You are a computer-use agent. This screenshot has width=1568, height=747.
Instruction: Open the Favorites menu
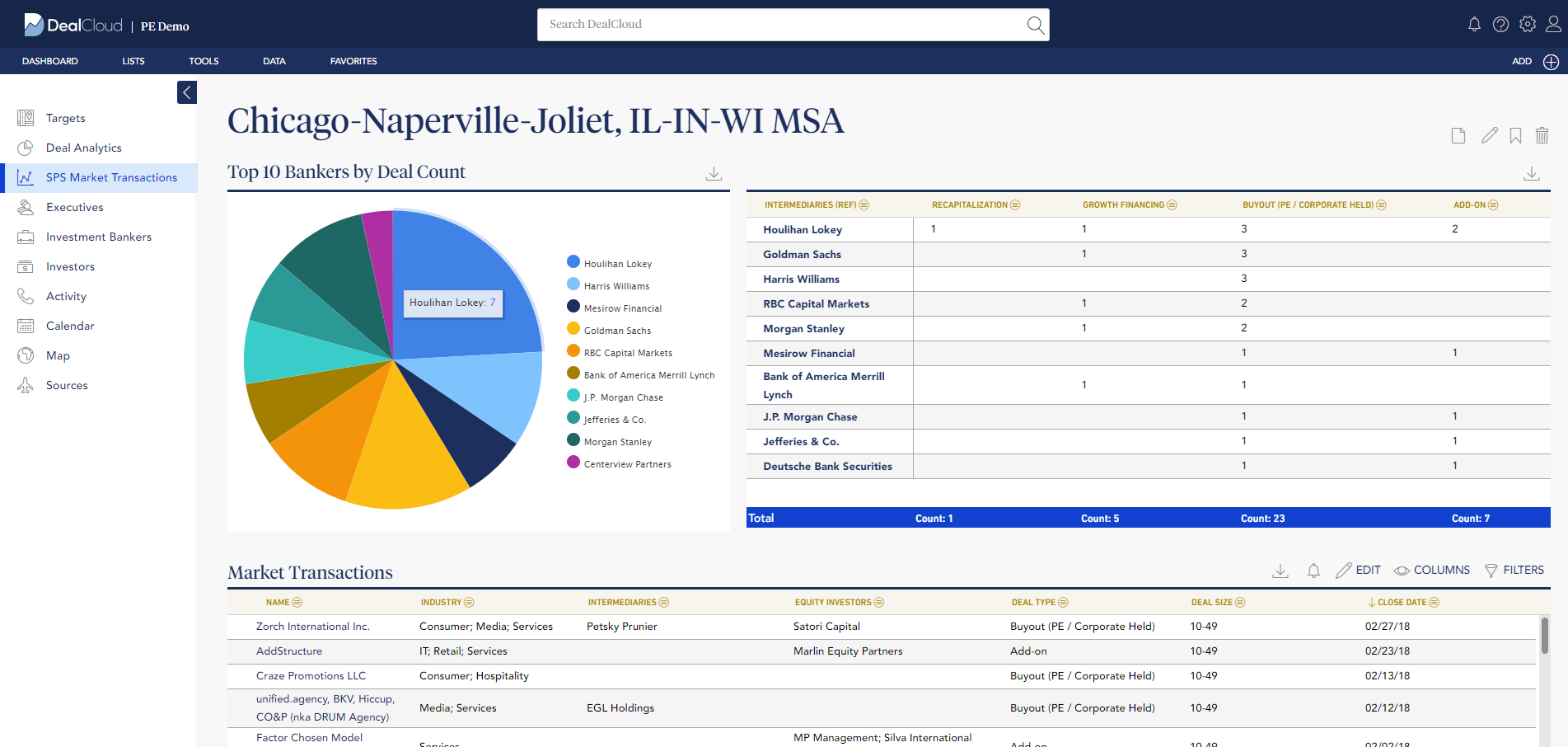pyautogui.click(x=353, y=61)
